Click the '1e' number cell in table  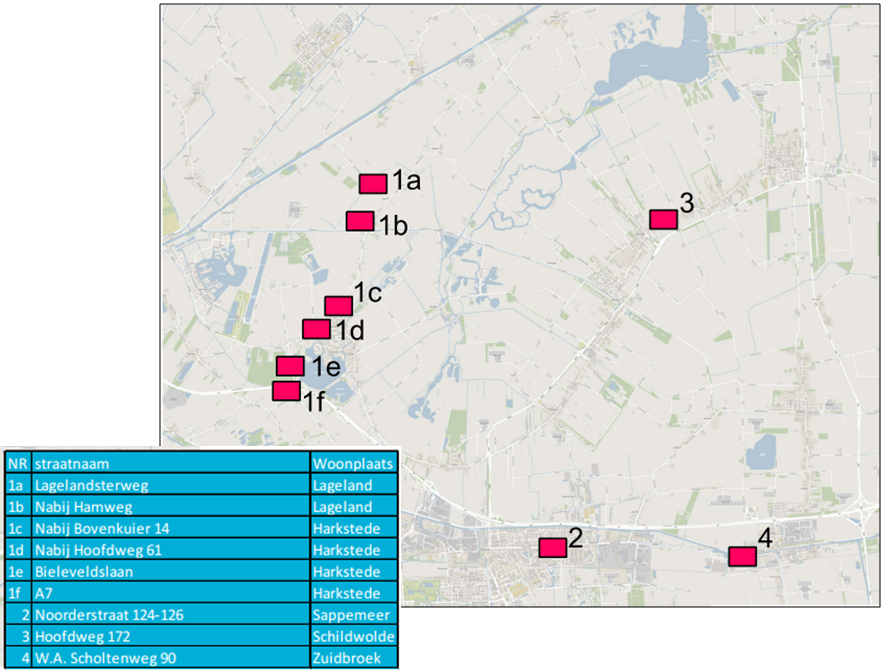pyautogui.click(x=18, y=572)
